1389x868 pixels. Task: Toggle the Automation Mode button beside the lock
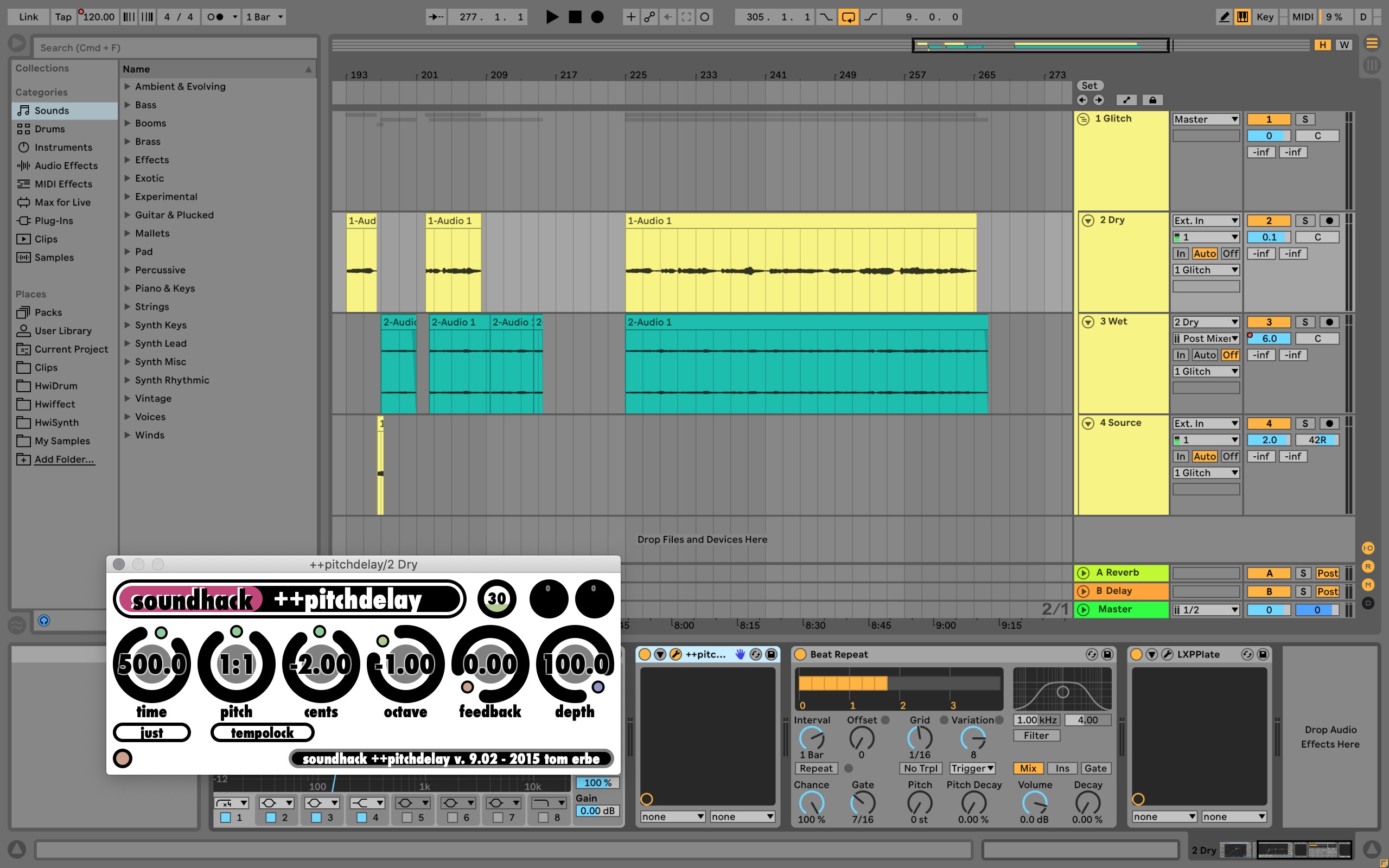1126,100
